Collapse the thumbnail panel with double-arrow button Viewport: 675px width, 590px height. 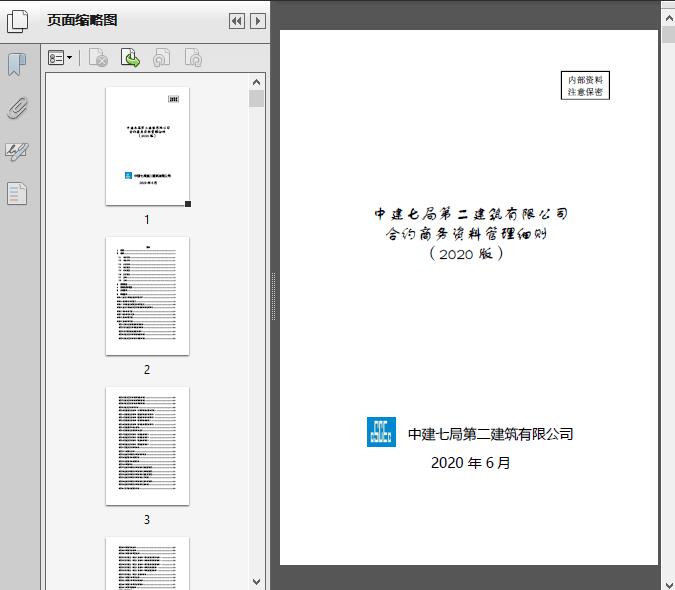237,21
